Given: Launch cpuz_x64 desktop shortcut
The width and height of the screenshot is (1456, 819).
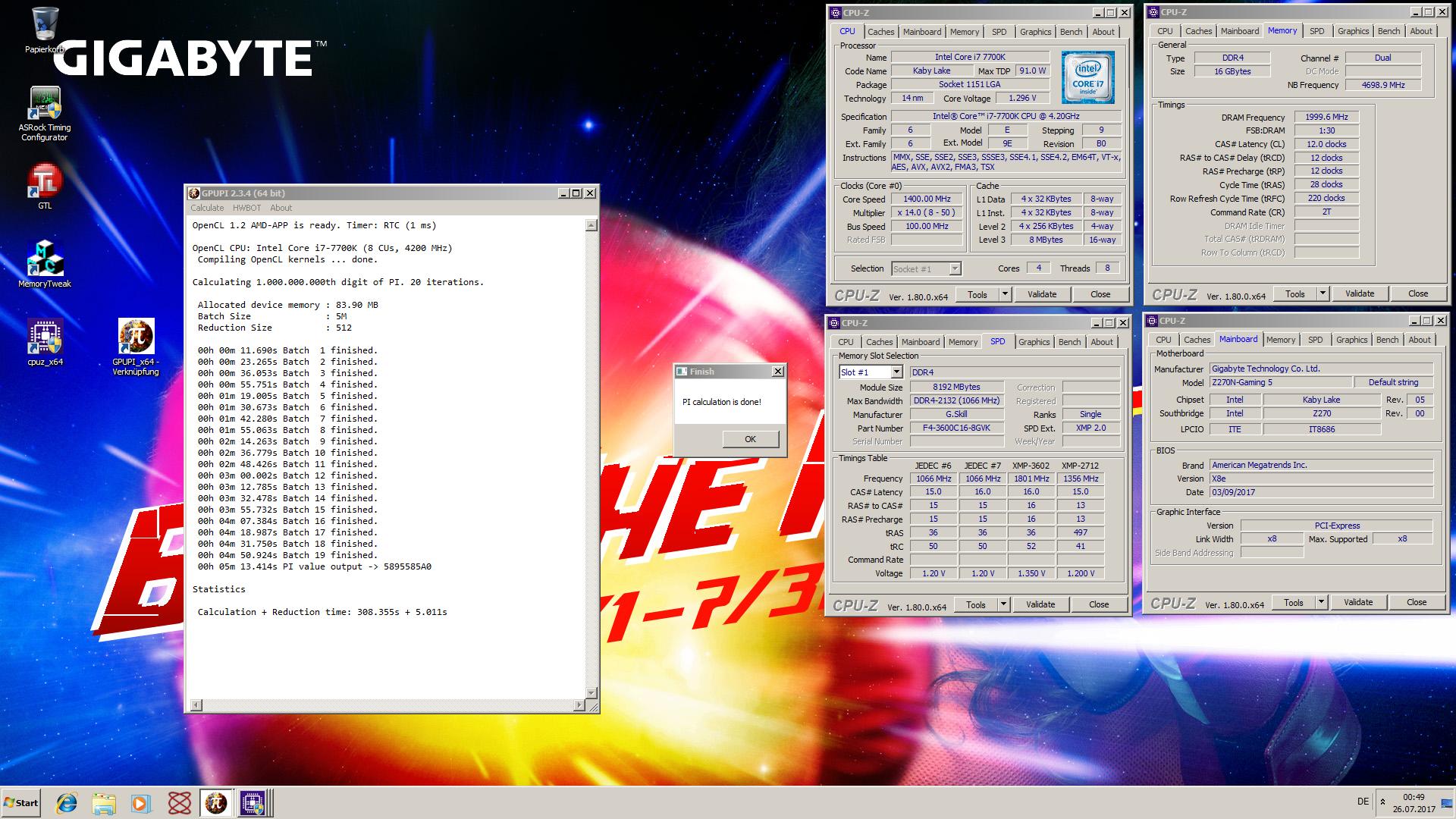Looking at the screenshot, I should click(45, 342).
